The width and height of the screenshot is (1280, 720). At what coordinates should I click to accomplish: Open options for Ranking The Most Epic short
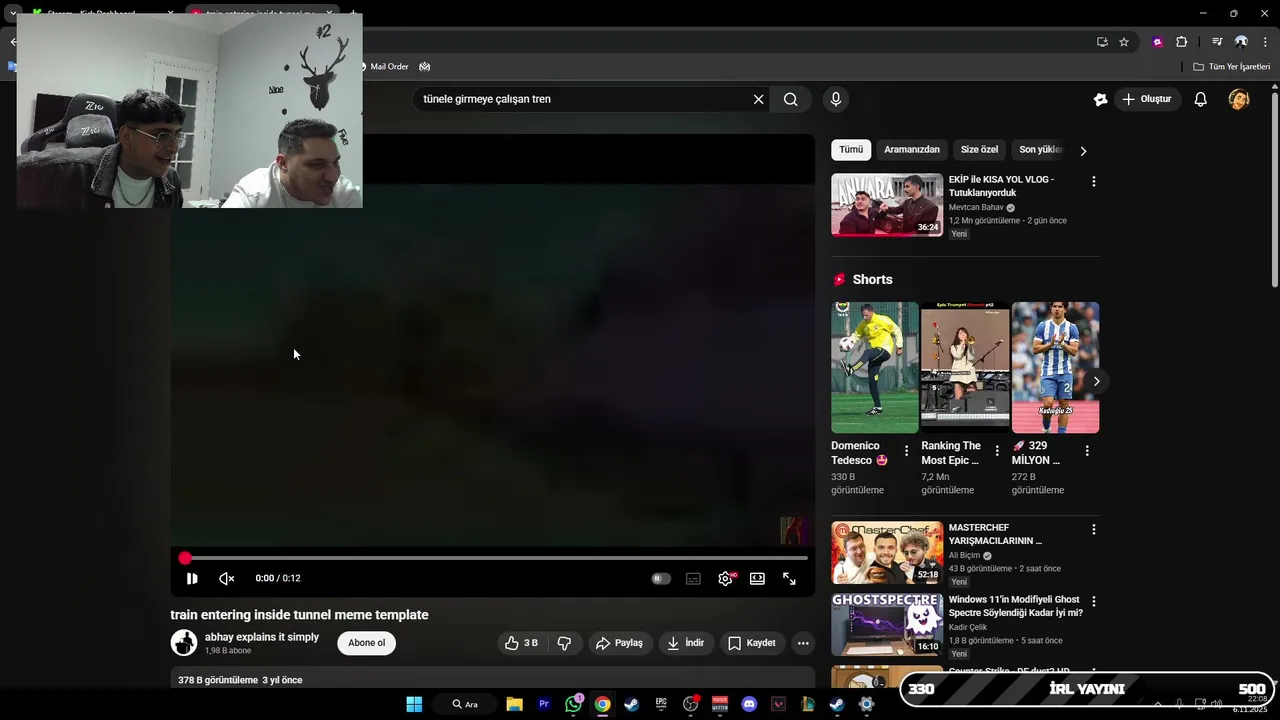(997, 451)
